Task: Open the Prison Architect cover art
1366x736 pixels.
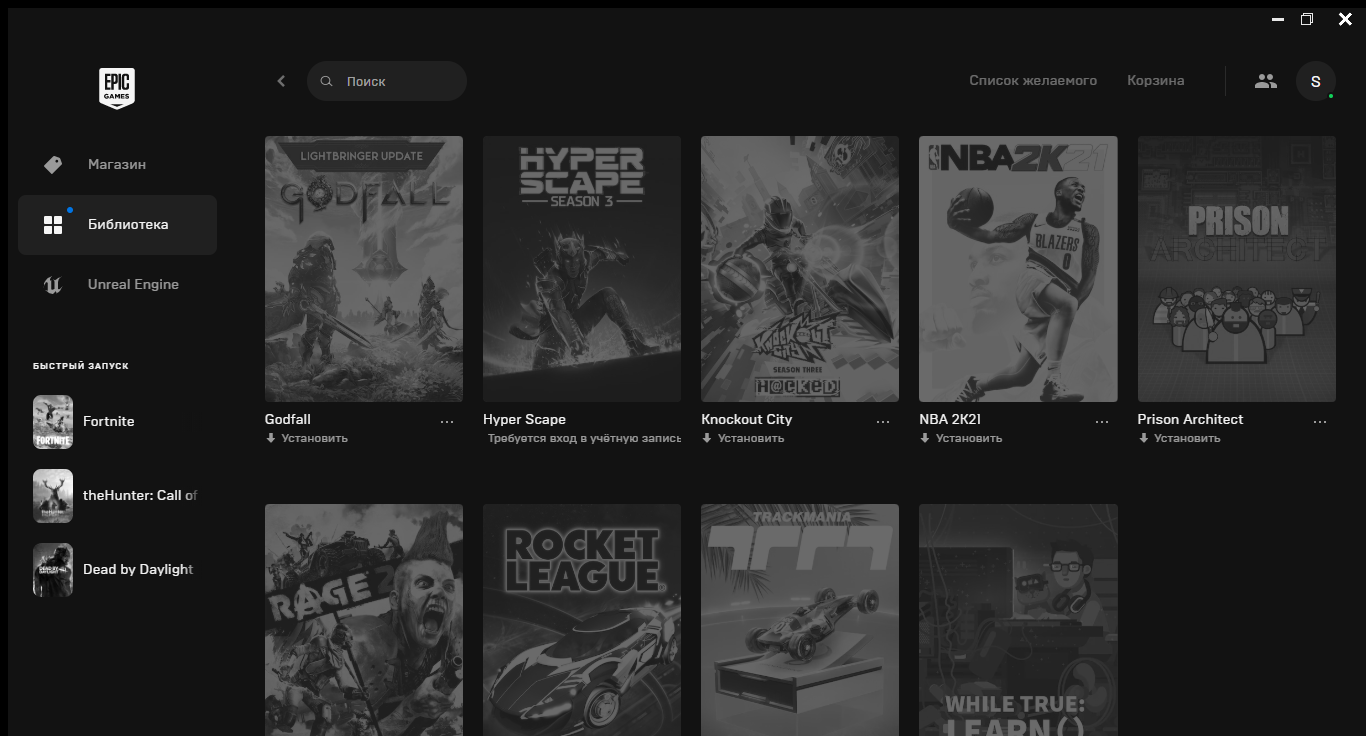Action: pyautogui.click(x=1237, y=269)
